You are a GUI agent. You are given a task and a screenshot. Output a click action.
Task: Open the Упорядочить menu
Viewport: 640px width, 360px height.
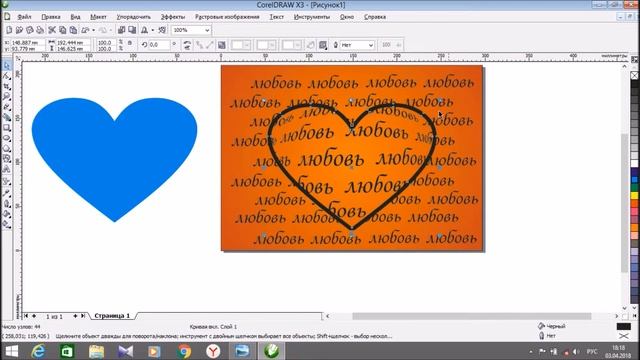pyautogui.click(x=133, y=17)
